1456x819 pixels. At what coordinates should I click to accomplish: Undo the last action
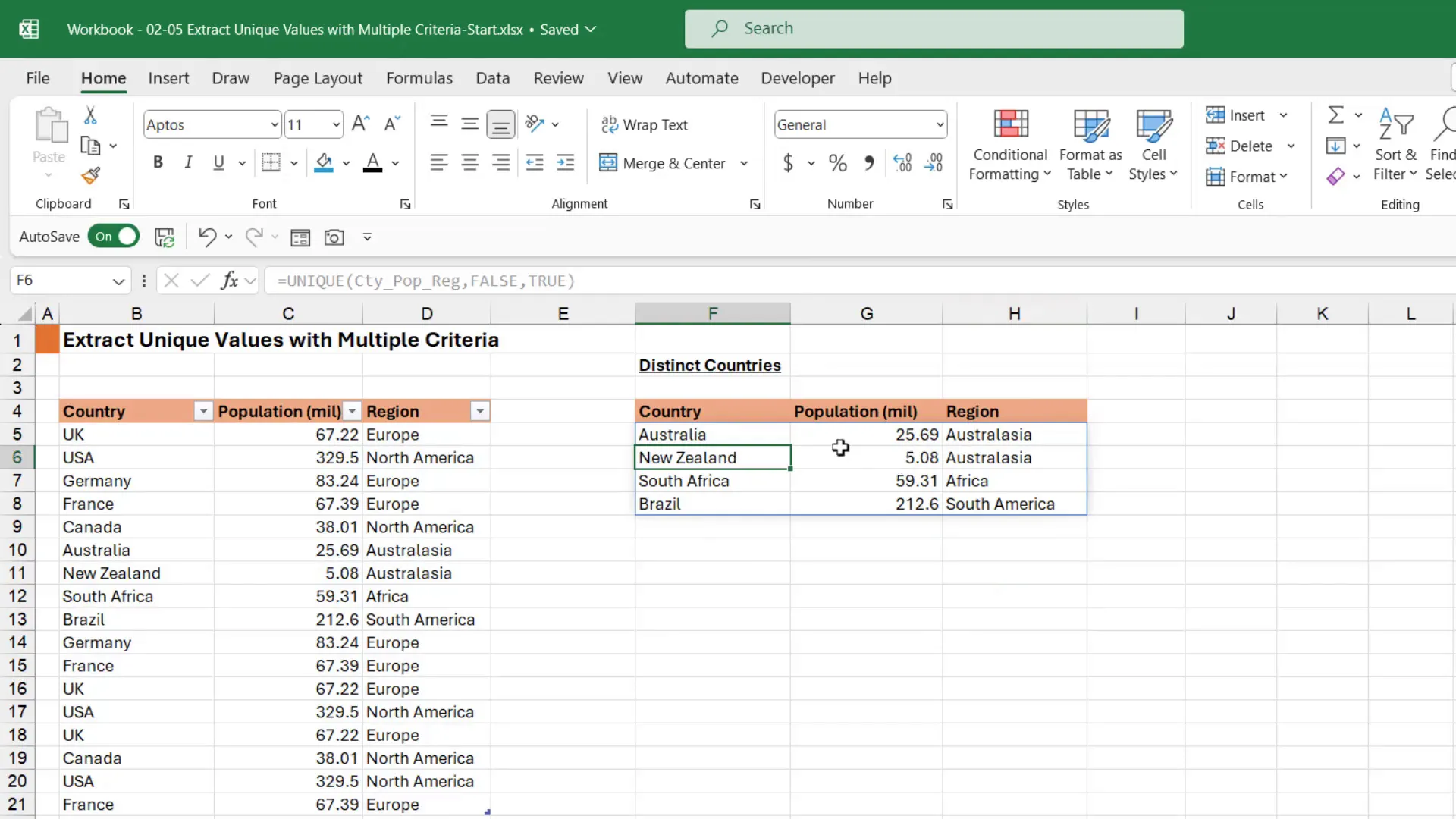pyautogui.click(x=207, y=237)
